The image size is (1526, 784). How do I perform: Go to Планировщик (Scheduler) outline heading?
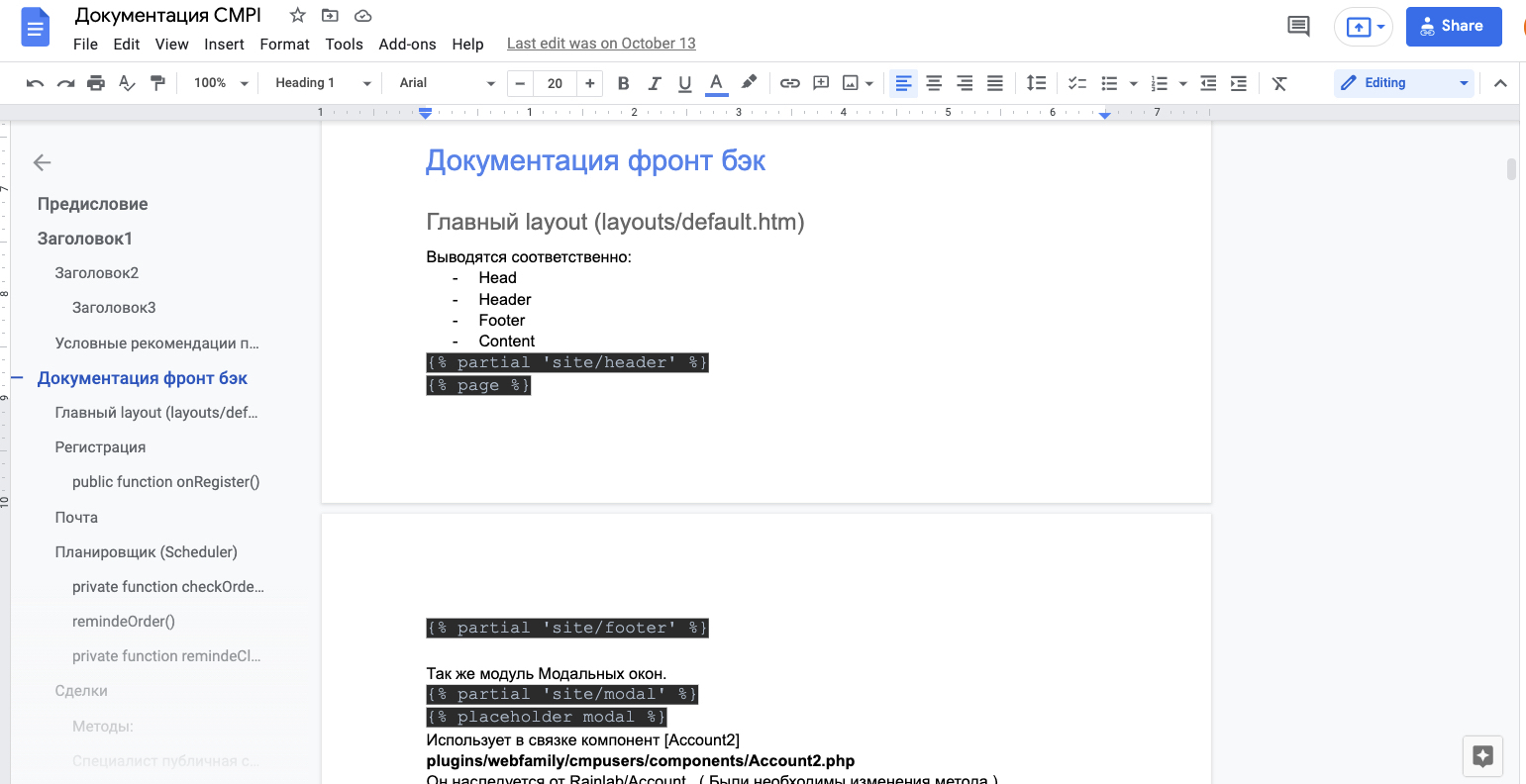pos(147,552)
